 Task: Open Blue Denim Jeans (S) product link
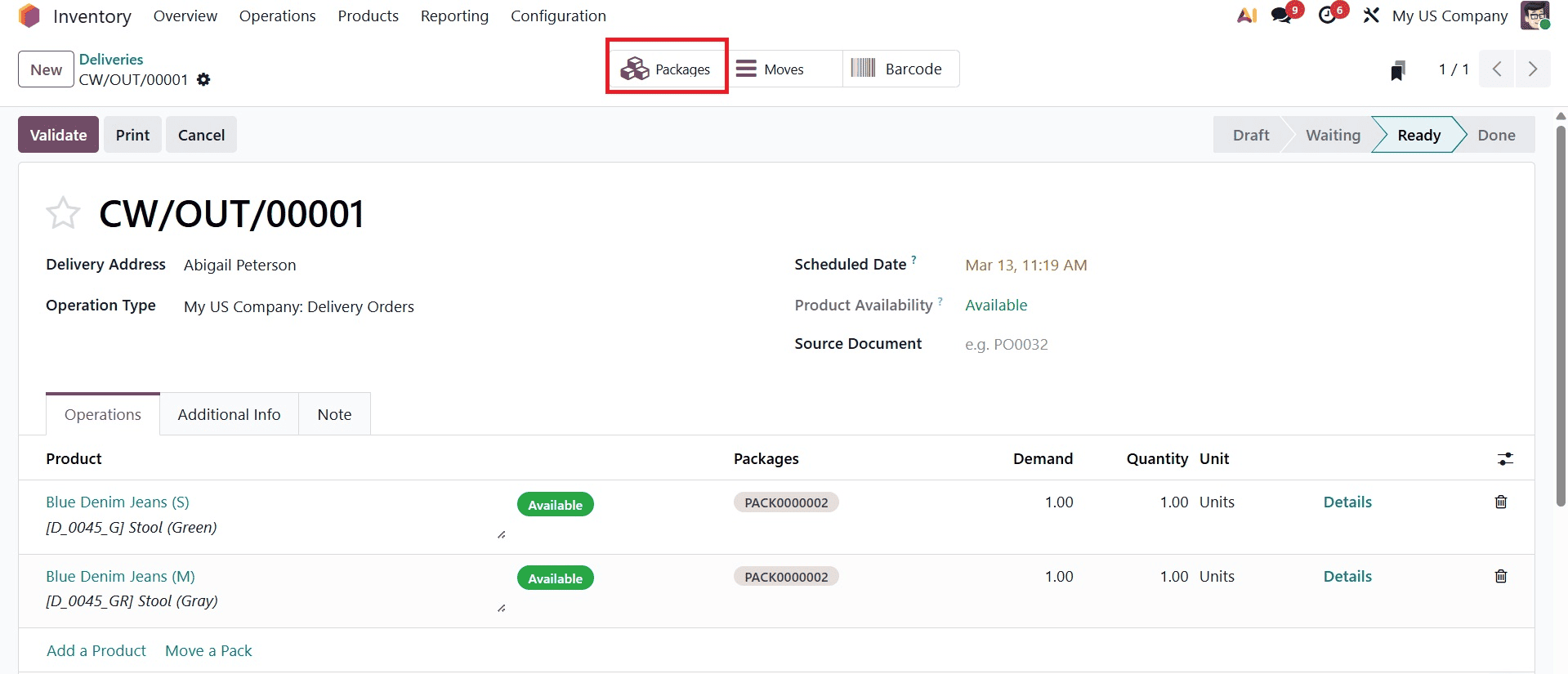[118, 502]
